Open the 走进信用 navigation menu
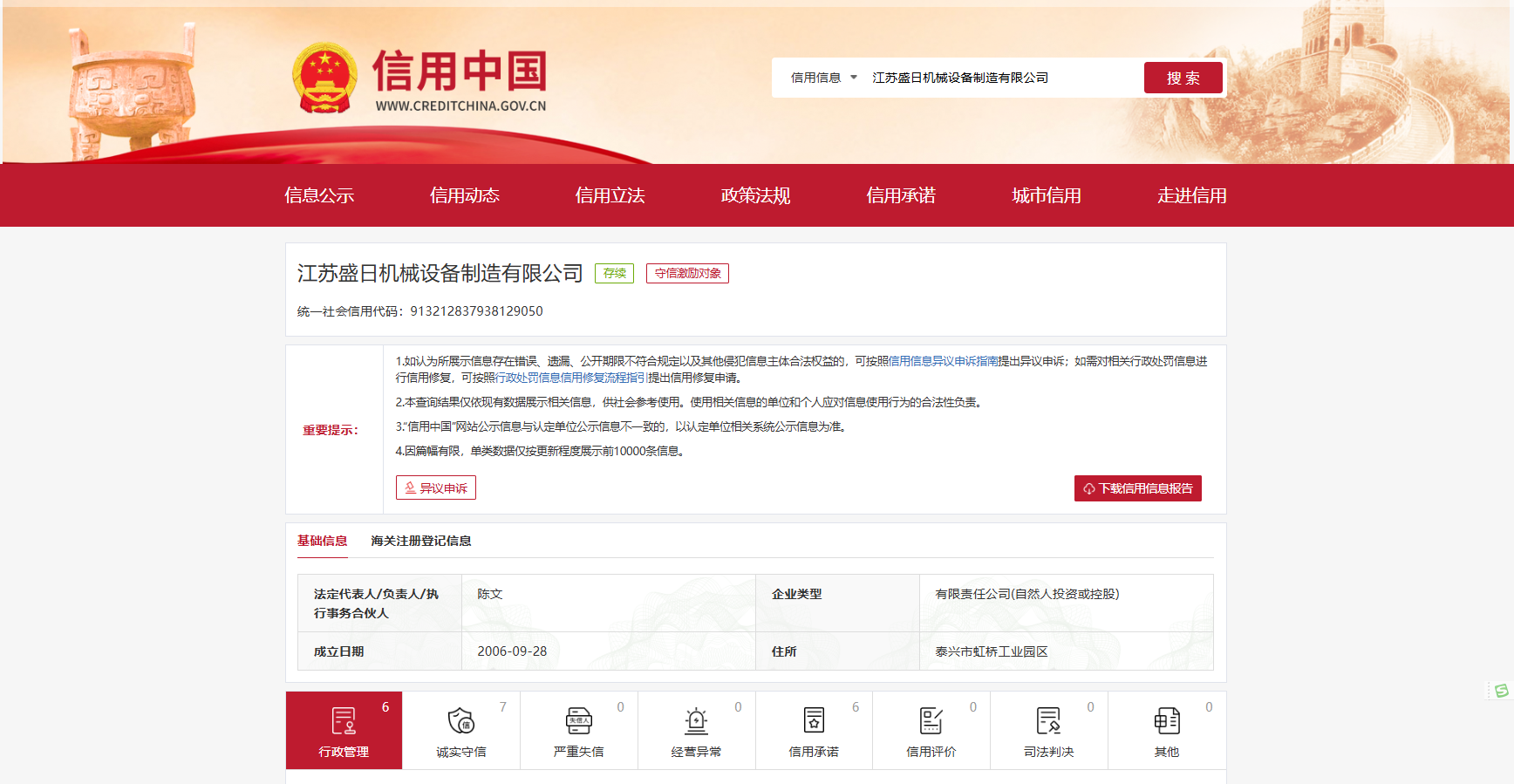This screenshot has width=1514, height=784. 1192,195
